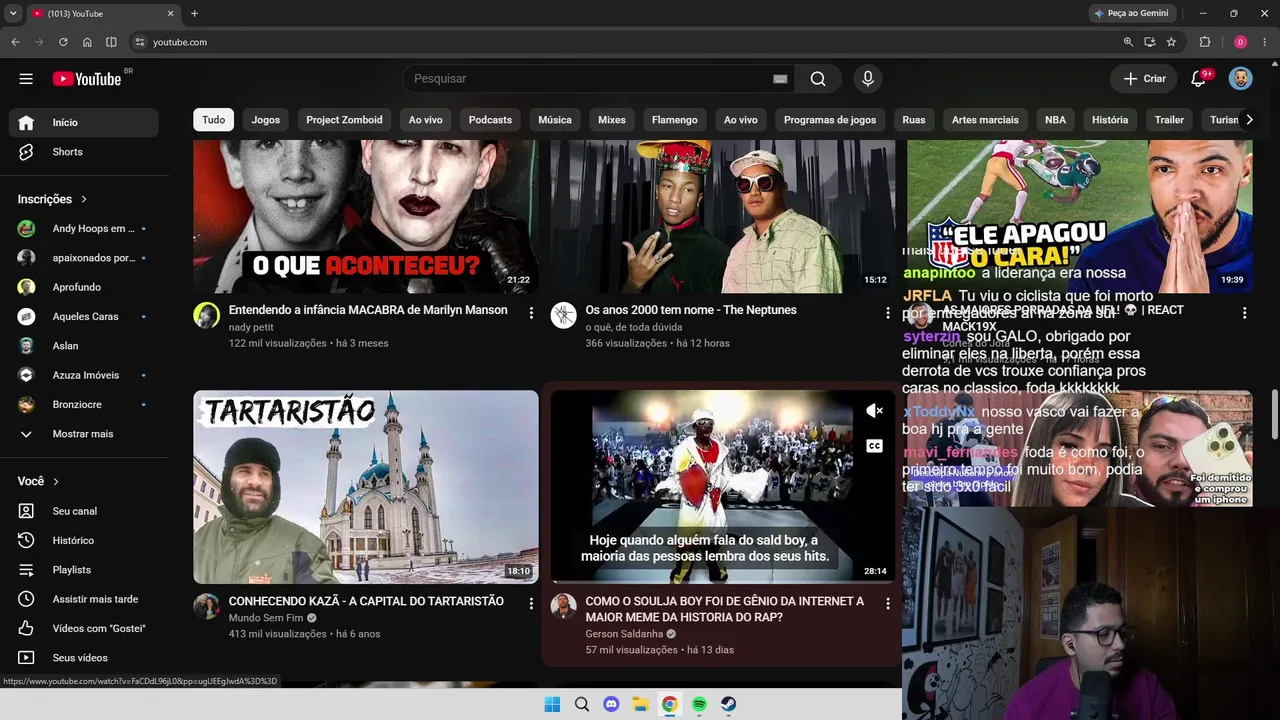Open options menu for Marilyn Manson video

(531, 313)
